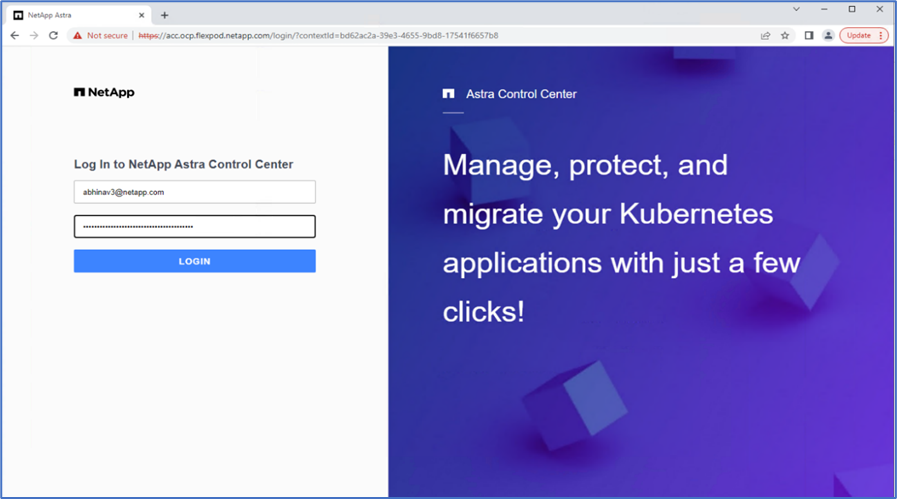Image resolution: width=897 pixels, height=499 pixels.
Task: Close the browser window
Action: click(880, 9)
